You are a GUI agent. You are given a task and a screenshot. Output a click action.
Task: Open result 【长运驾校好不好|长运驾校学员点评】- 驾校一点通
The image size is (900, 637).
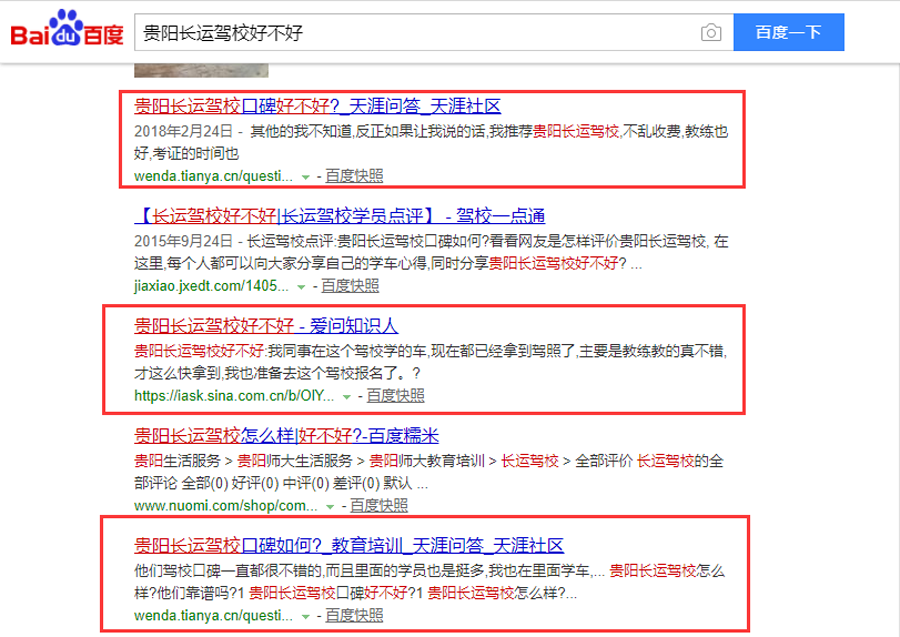point(339,216)
